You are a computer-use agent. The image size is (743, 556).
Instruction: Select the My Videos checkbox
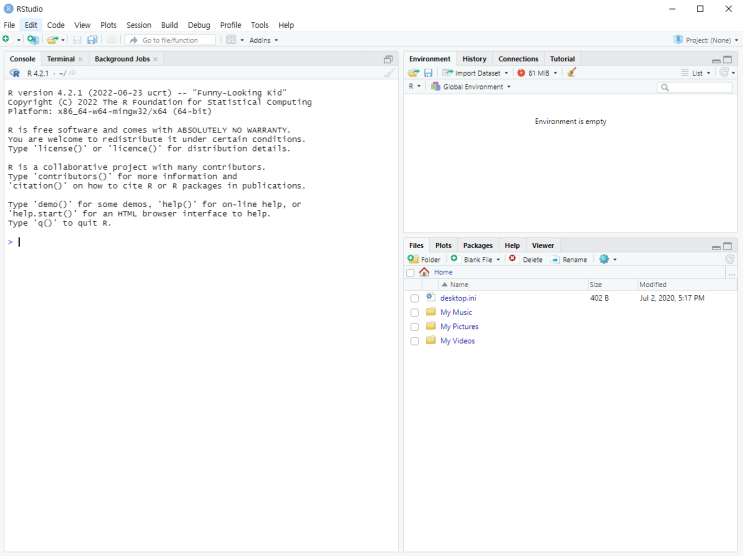414,341
